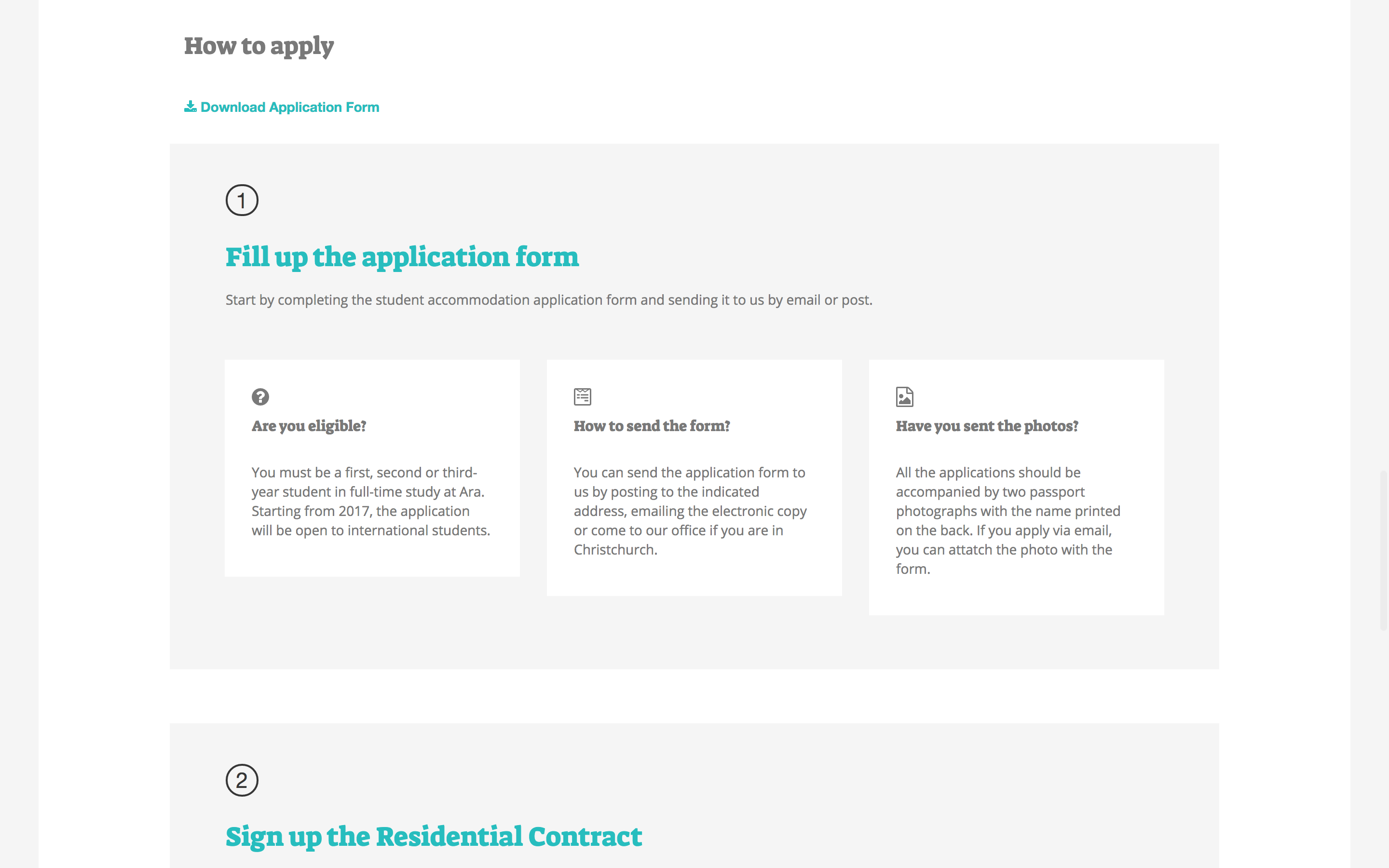Click the circled number 2 step icon
The height and width of the screenshot is (868, 1389).
pyautogui.click(x=242, y=780)
